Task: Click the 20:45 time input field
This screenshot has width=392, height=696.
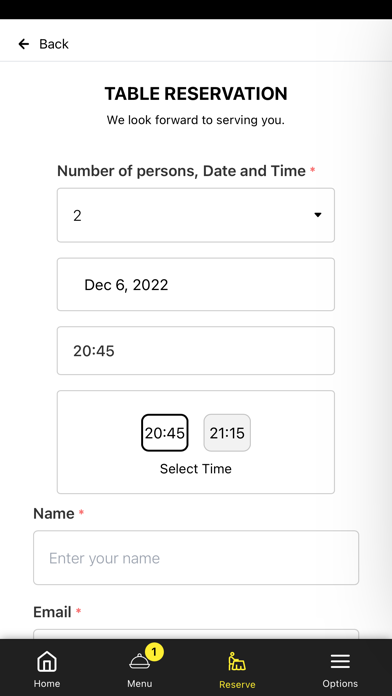Action: pos(196,351)
